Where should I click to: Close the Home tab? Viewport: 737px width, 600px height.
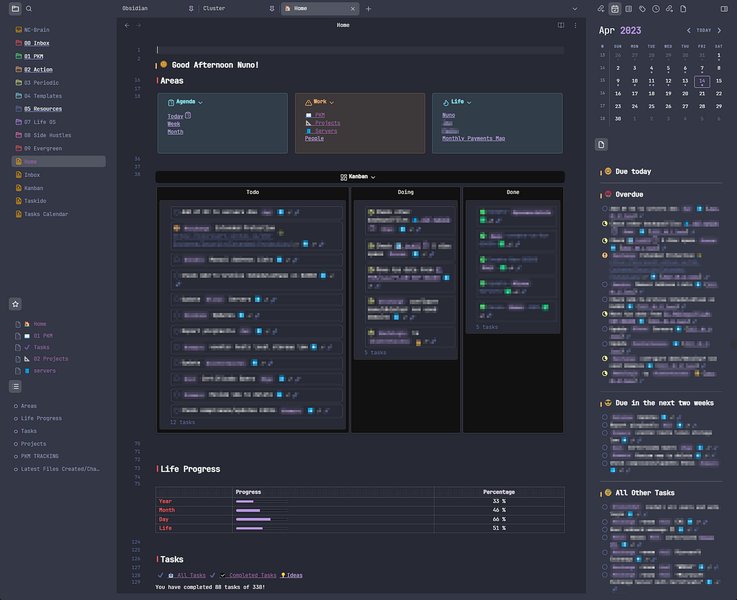point(353,8)
